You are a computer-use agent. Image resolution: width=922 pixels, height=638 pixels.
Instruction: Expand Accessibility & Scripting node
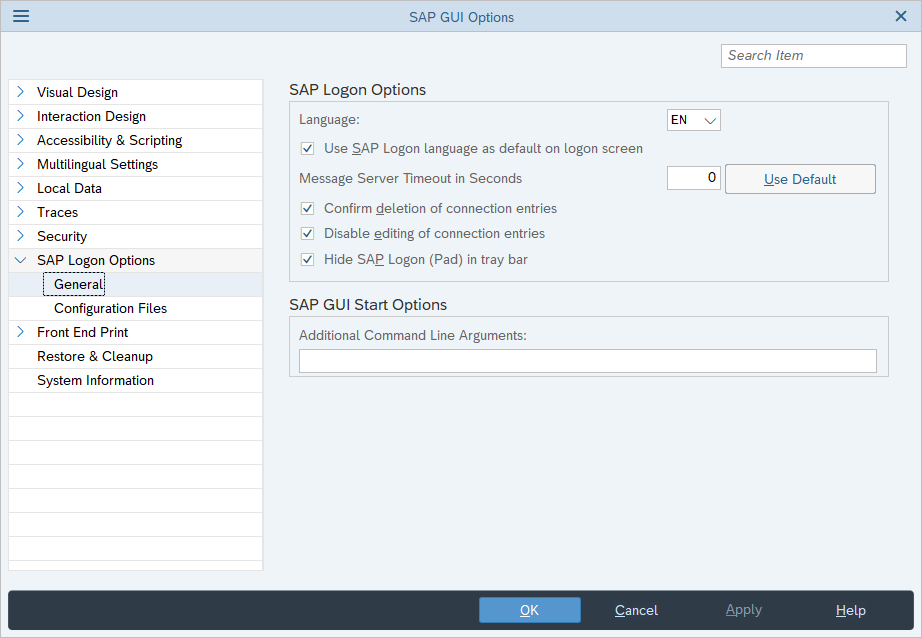click(x=21, y=140)
